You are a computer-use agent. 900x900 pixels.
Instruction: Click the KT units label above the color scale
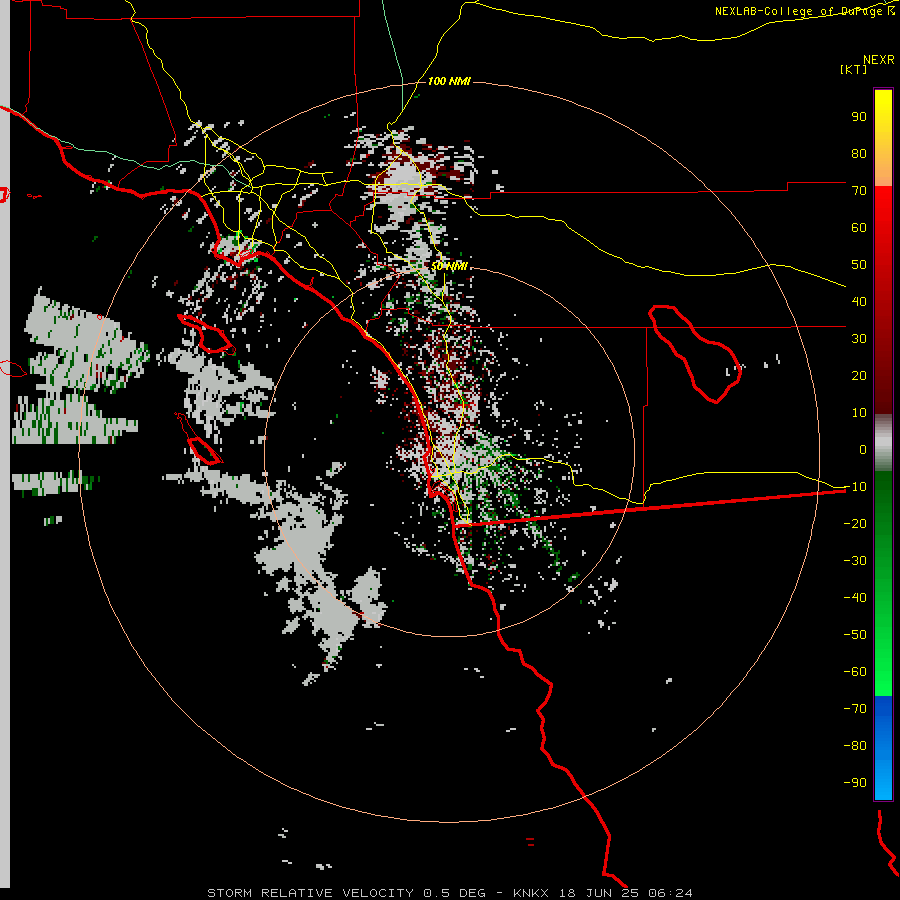[854, 69]
